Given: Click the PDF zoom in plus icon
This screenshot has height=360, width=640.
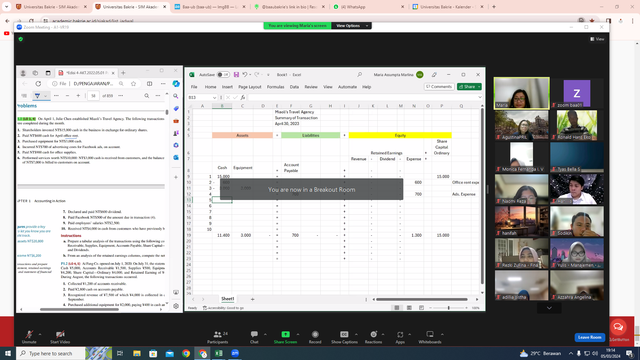Looking at the screenshot, I should point(78,96).
